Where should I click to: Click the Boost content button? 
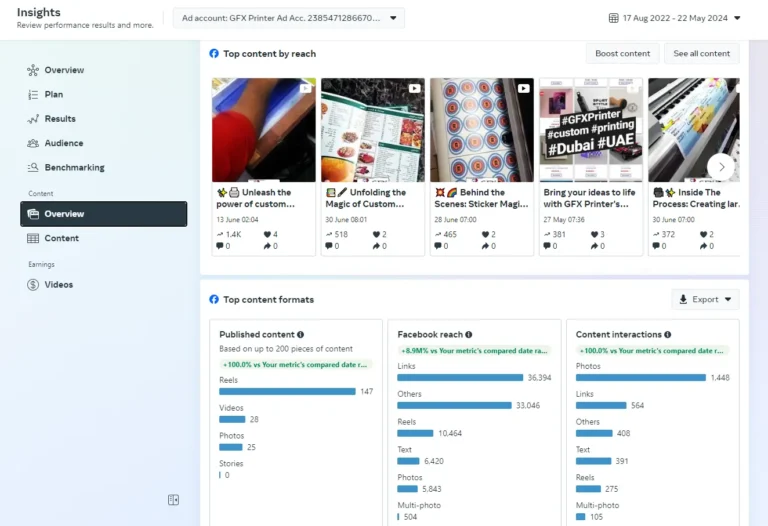[623, 53]
